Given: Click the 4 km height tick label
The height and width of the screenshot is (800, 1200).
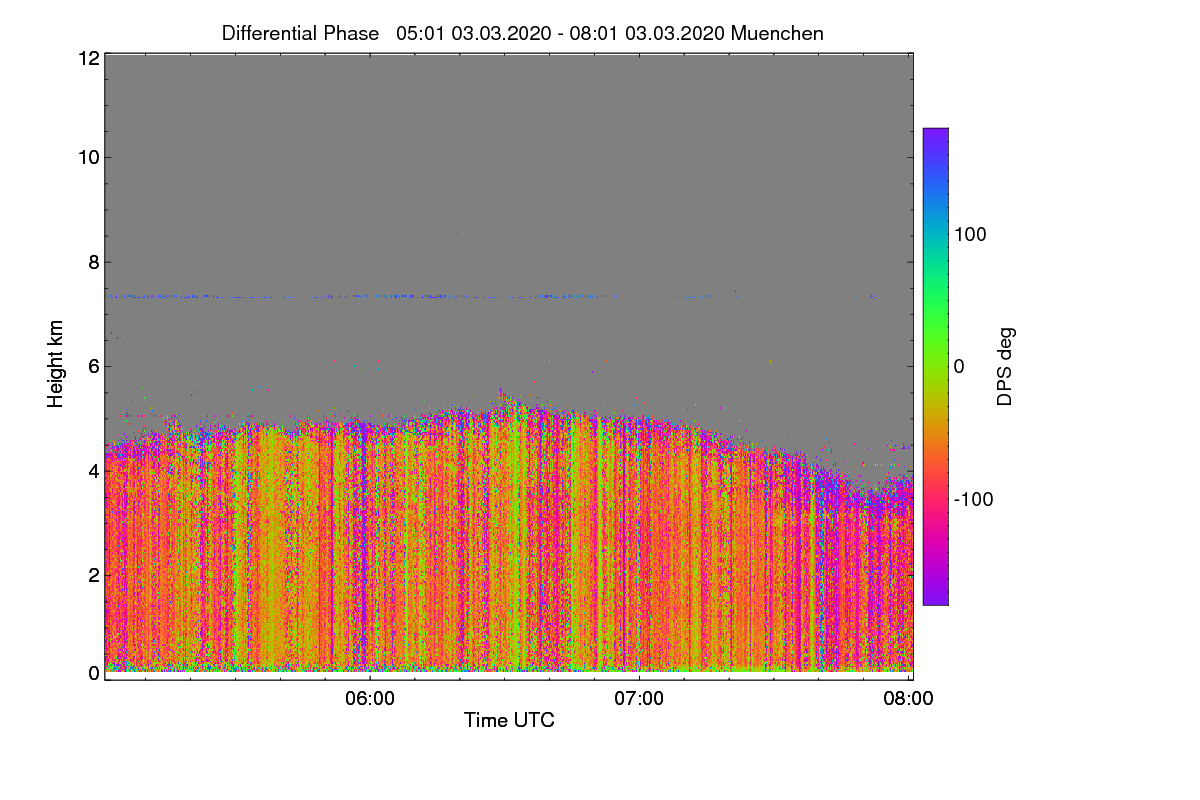Looking at the screenshot, I should [93, 470].
